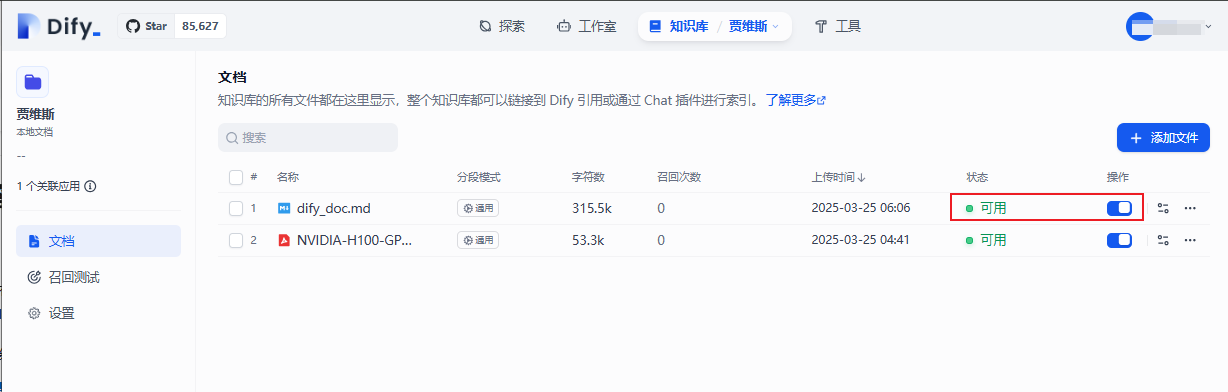Image resolution: width=1228 pixels, height=392 pixels.
Task: Sort by 上传时间 column header
Action: tap(838, 177)
